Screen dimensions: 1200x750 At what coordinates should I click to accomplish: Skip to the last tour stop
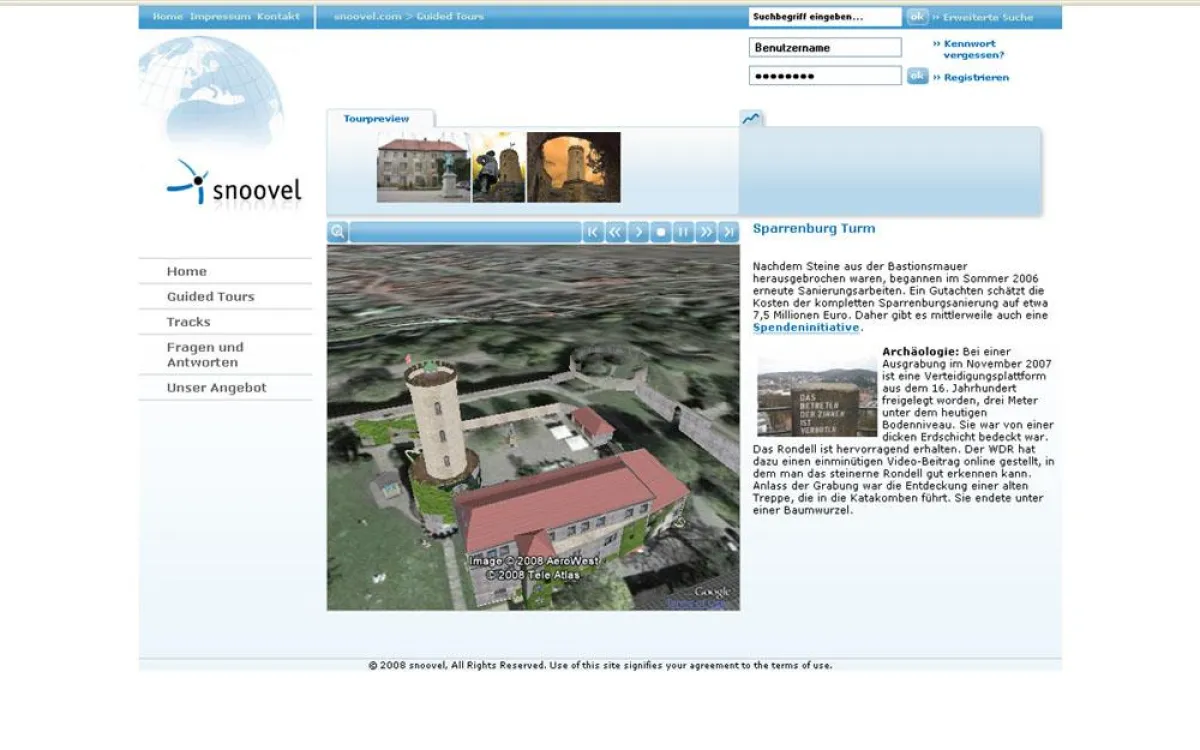[728, 232]
